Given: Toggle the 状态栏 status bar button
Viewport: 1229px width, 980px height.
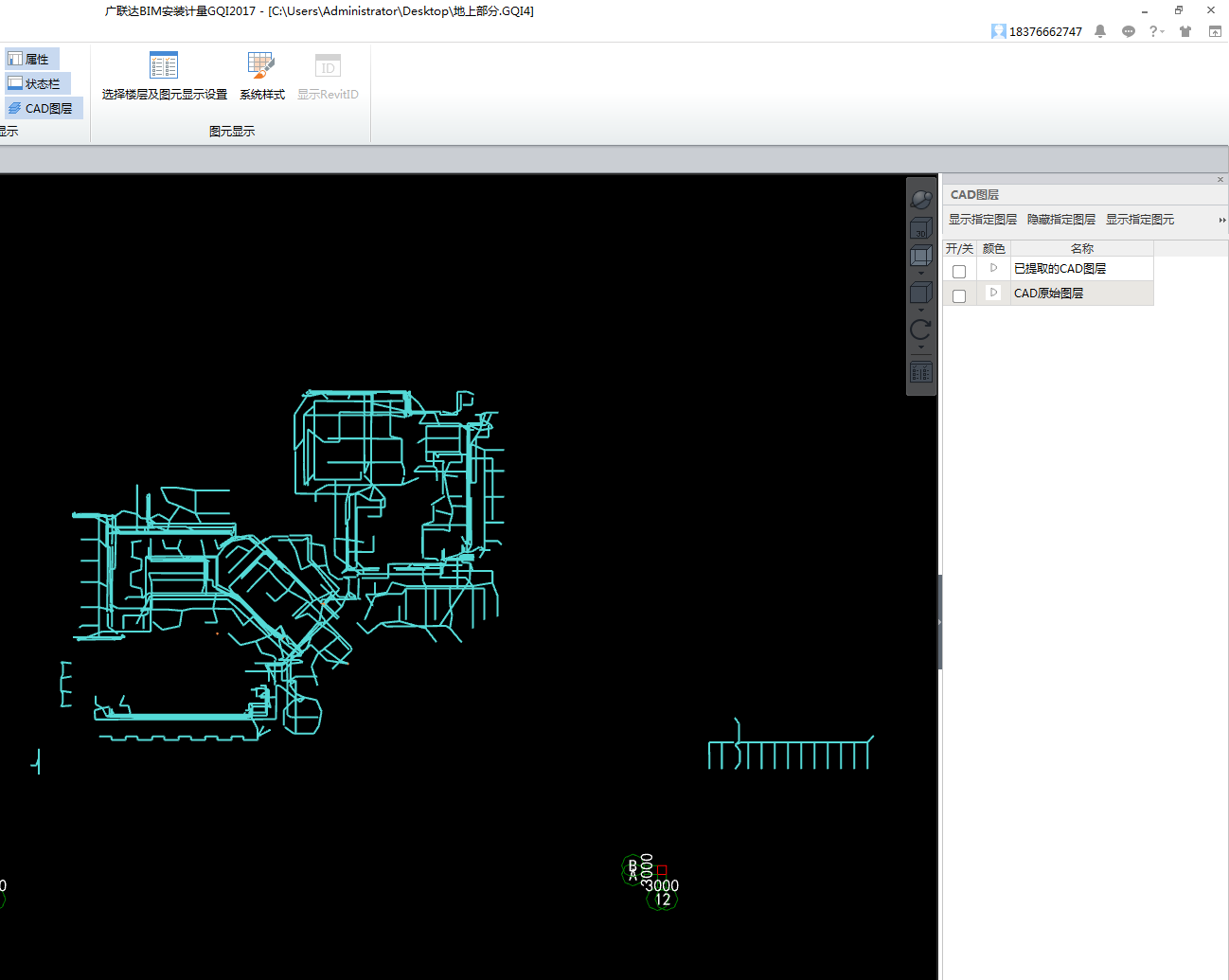Looking at the screenshot, I should pos(37,83).
